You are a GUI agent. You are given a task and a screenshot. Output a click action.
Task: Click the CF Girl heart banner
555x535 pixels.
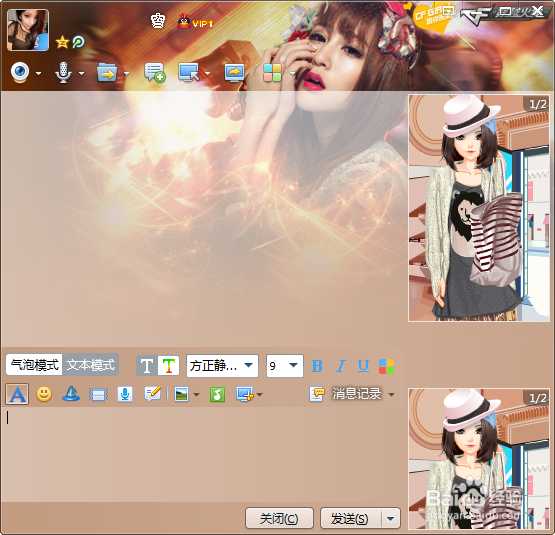tap(434, 18)
